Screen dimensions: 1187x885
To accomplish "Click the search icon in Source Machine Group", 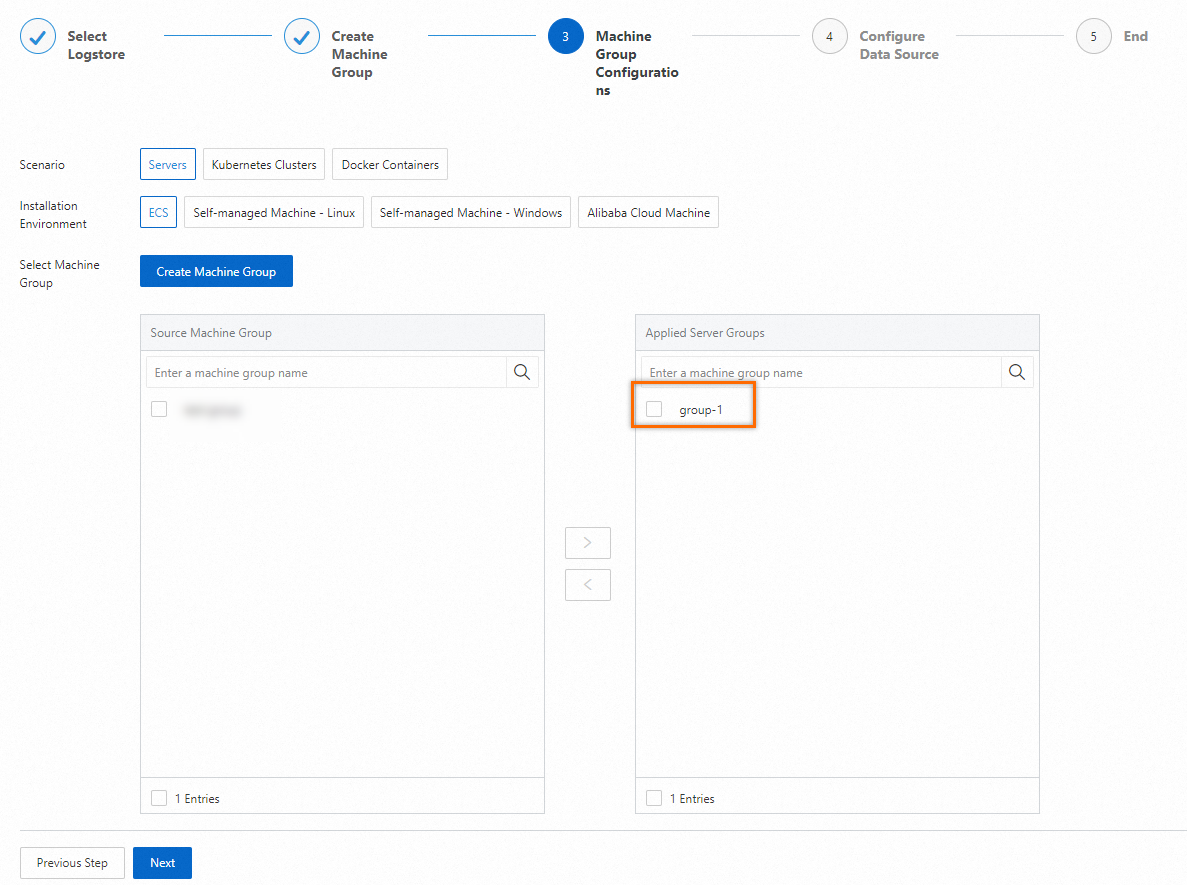I will click(522, 372).
